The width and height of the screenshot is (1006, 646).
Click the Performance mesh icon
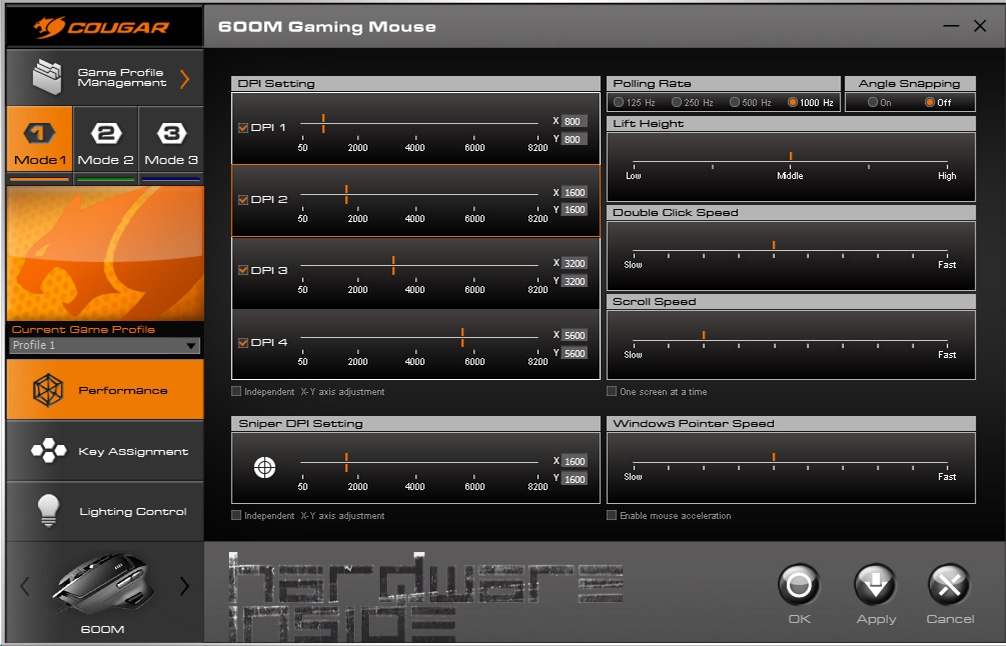point(48,390)
